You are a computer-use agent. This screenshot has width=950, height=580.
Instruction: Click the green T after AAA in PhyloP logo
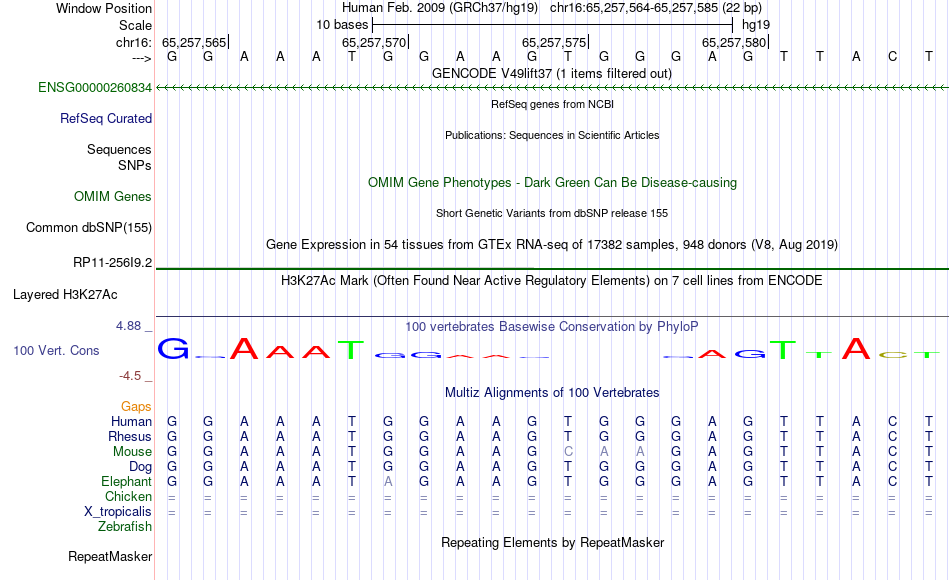351,350
